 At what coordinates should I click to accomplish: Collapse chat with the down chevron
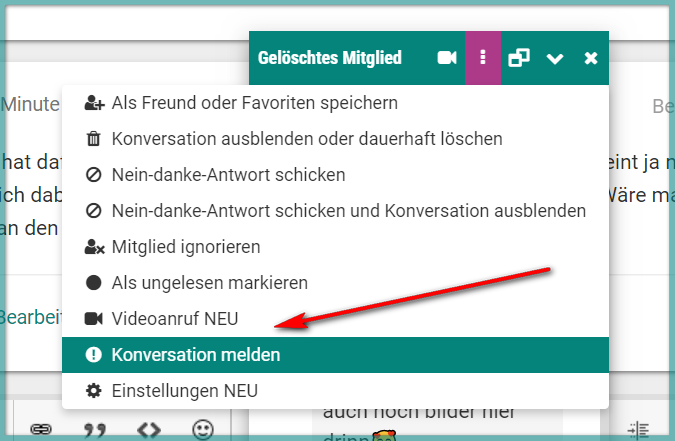(555, 59)
